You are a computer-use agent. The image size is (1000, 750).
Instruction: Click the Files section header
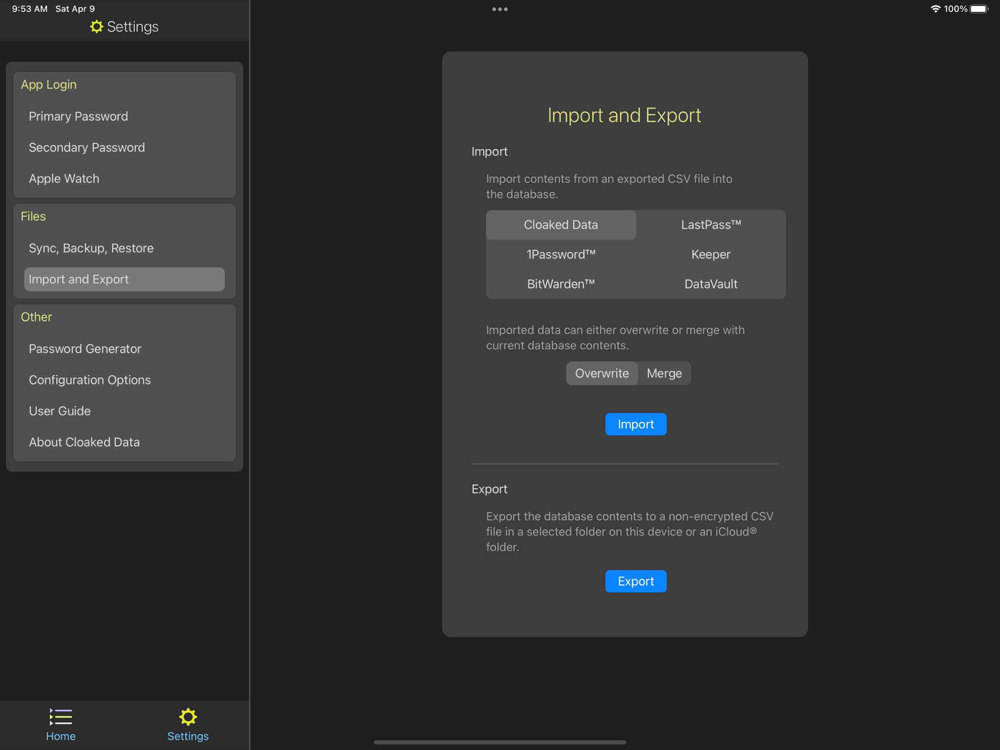pos(33,216)
